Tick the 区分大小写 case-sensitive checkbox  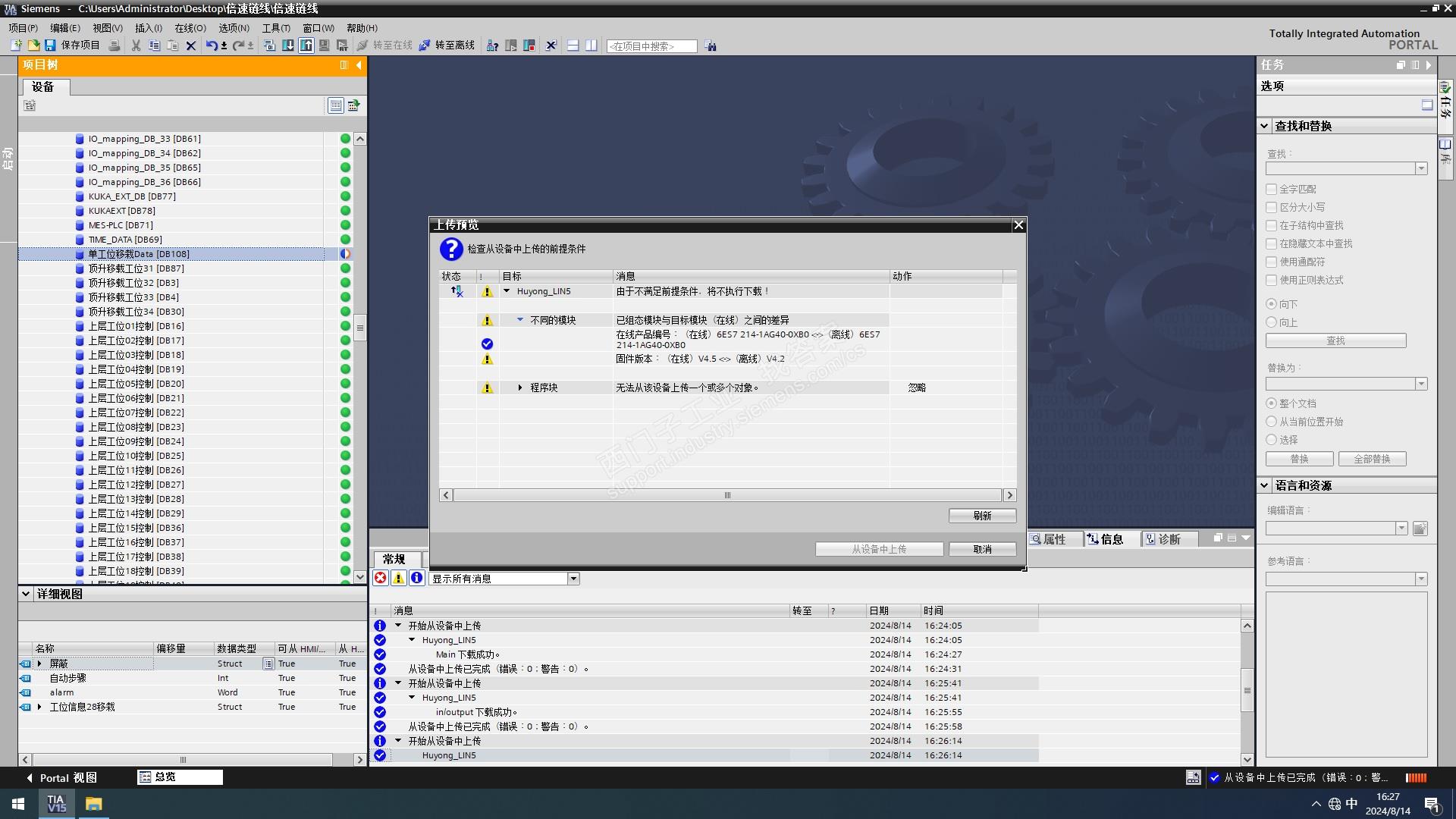click(x=1272, y=207)
